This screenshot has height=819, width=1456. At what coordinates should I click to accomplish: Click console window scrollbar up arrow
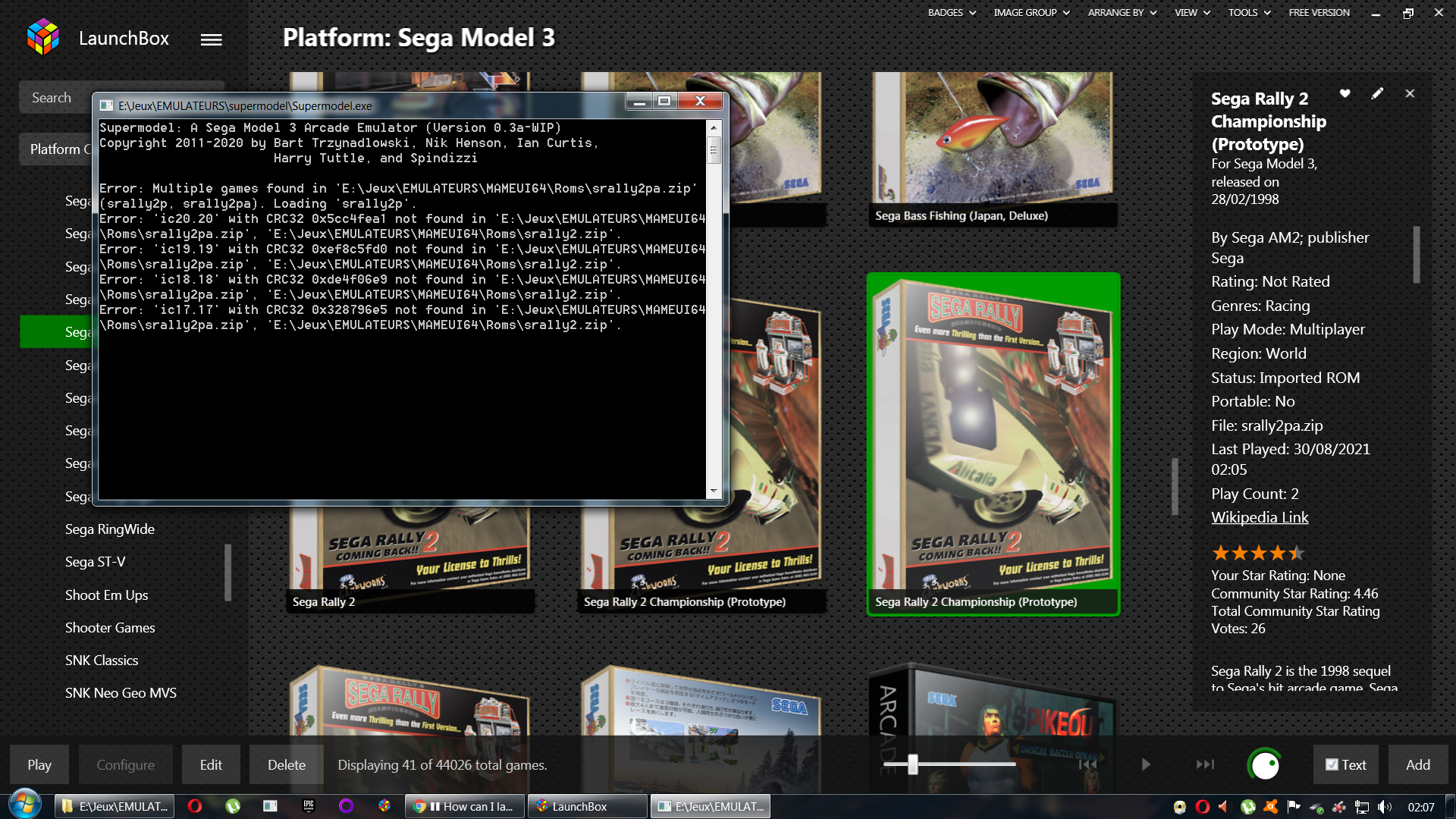714,127
